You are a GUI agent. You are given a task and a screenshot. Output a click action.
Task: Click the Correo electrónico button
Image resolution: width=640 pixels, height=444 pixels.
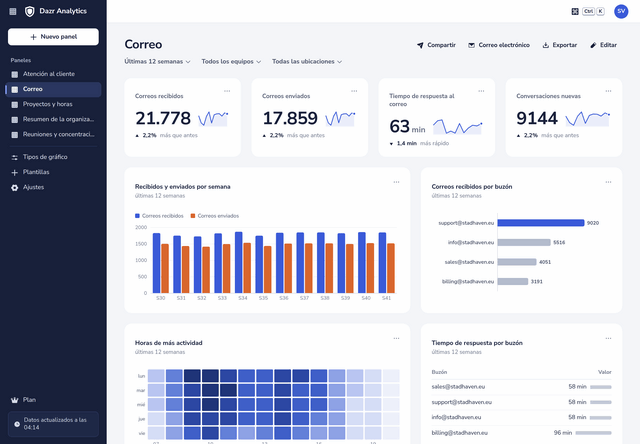(499, 45)
